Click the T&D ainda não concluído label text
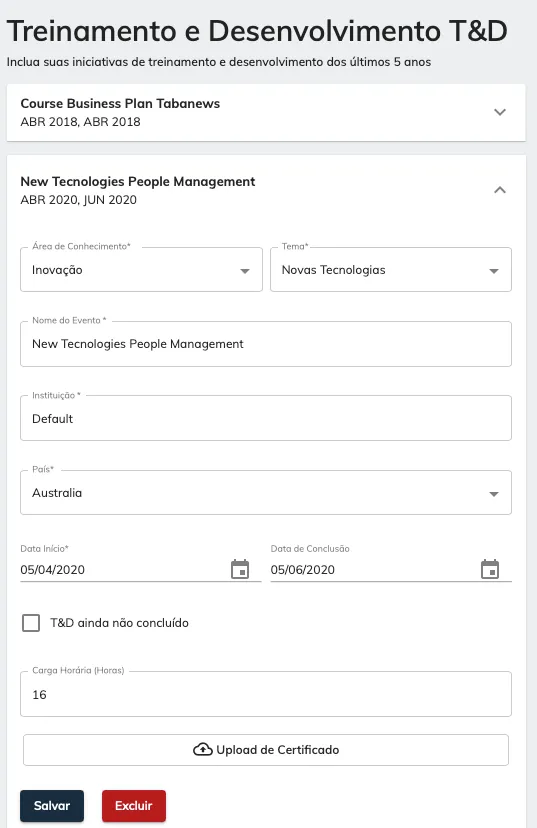This screenshot has height=828, width=537. 119,623
